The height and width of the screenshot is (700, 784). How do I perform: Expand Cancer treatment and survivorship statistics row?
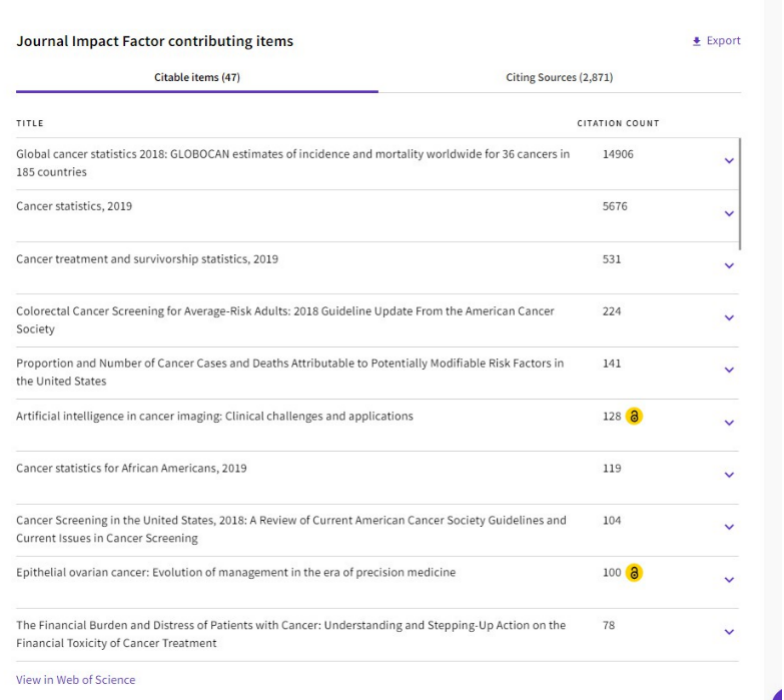pyautogui.click(x=728, y=266)
